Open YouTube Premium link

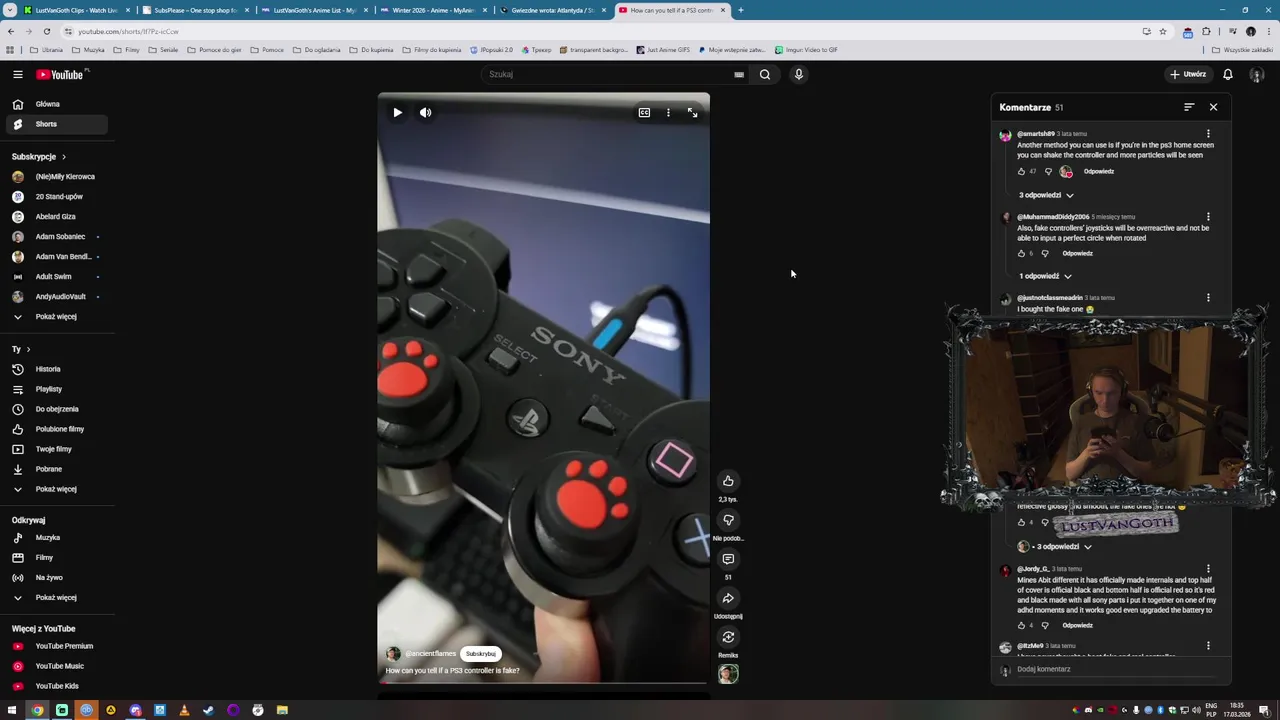[x=56, y=646]
